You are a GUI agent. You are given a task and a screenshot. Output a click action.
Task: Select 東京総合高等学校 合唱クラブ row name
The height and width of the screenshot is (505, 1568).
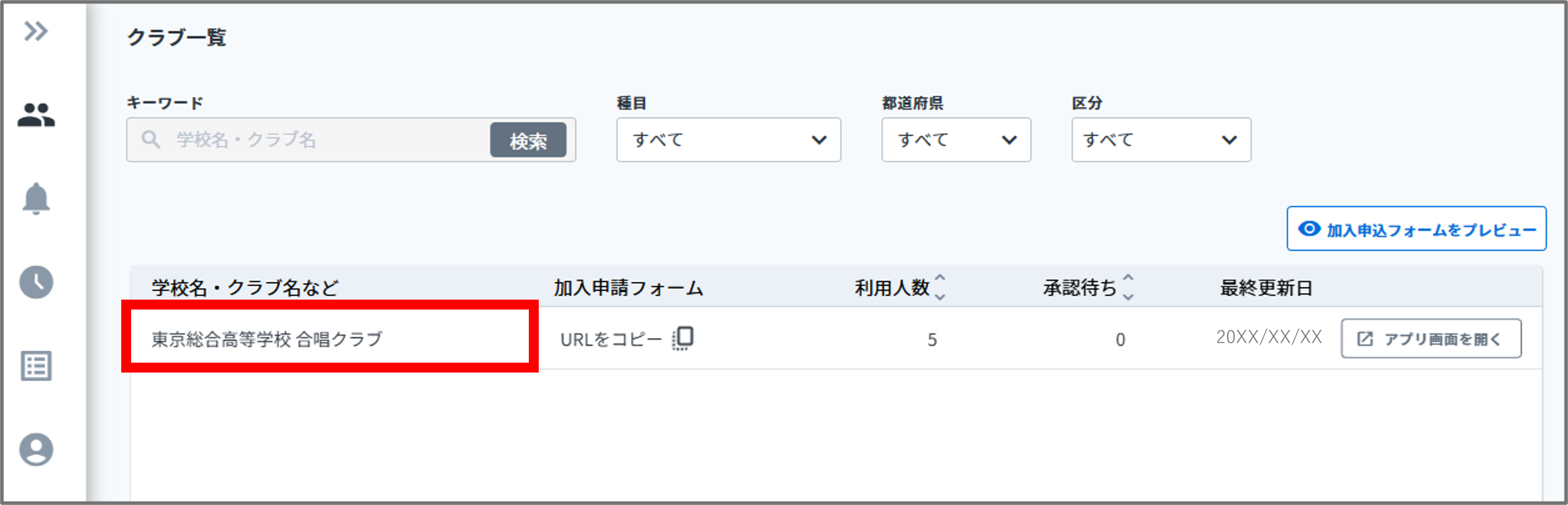click(267, 339)
